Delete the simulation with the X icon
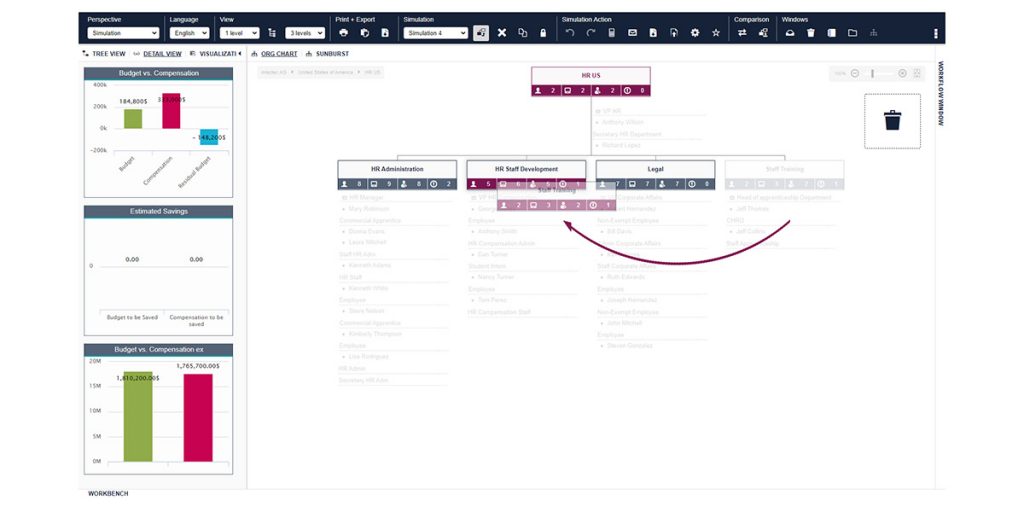Screen dimensions: 1024x512 [x=502, y=33]
